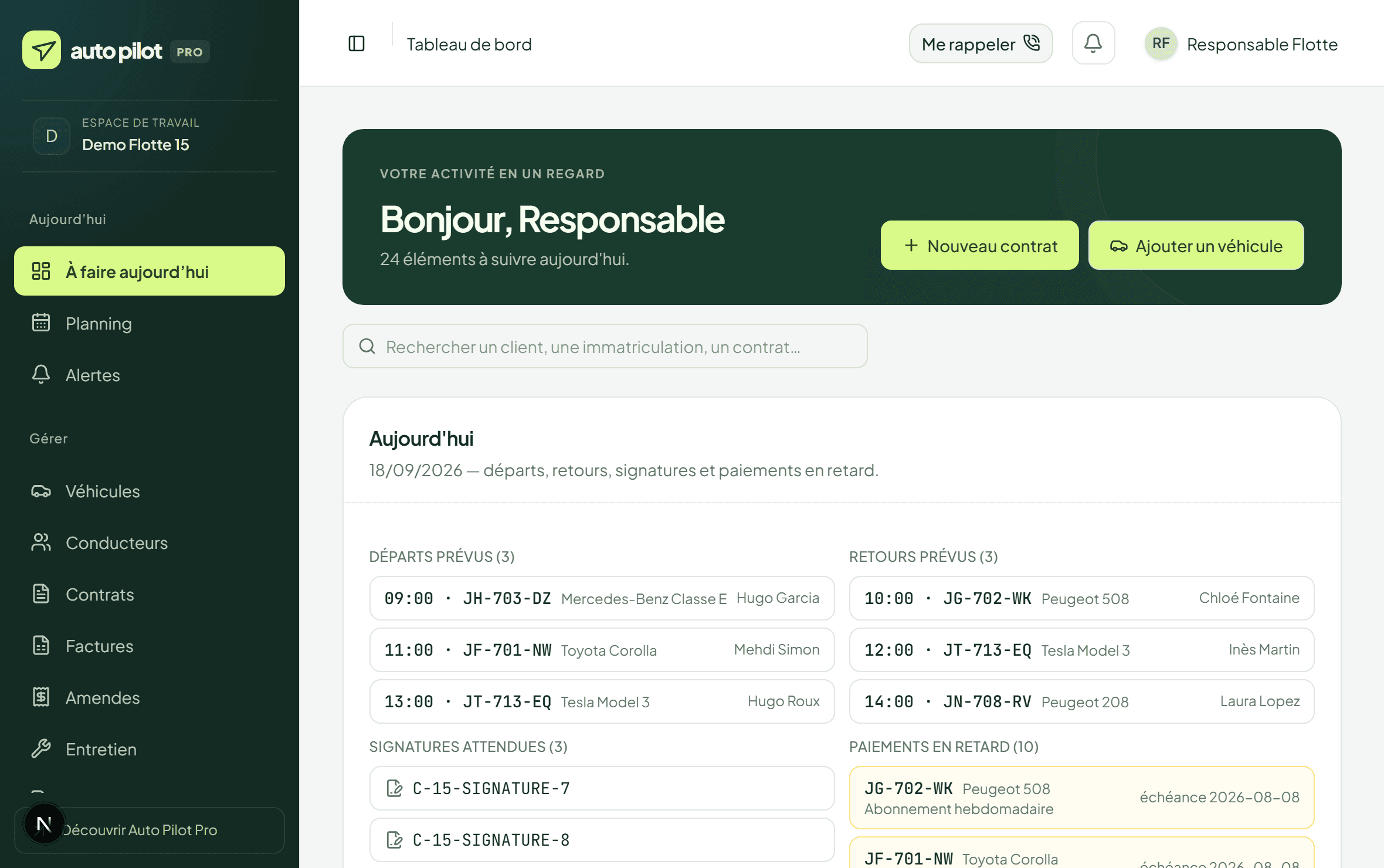Open Alertes menu entry
Image resolution: width=1384 pixels, height=868 pixels.
[x=150, y=374]
